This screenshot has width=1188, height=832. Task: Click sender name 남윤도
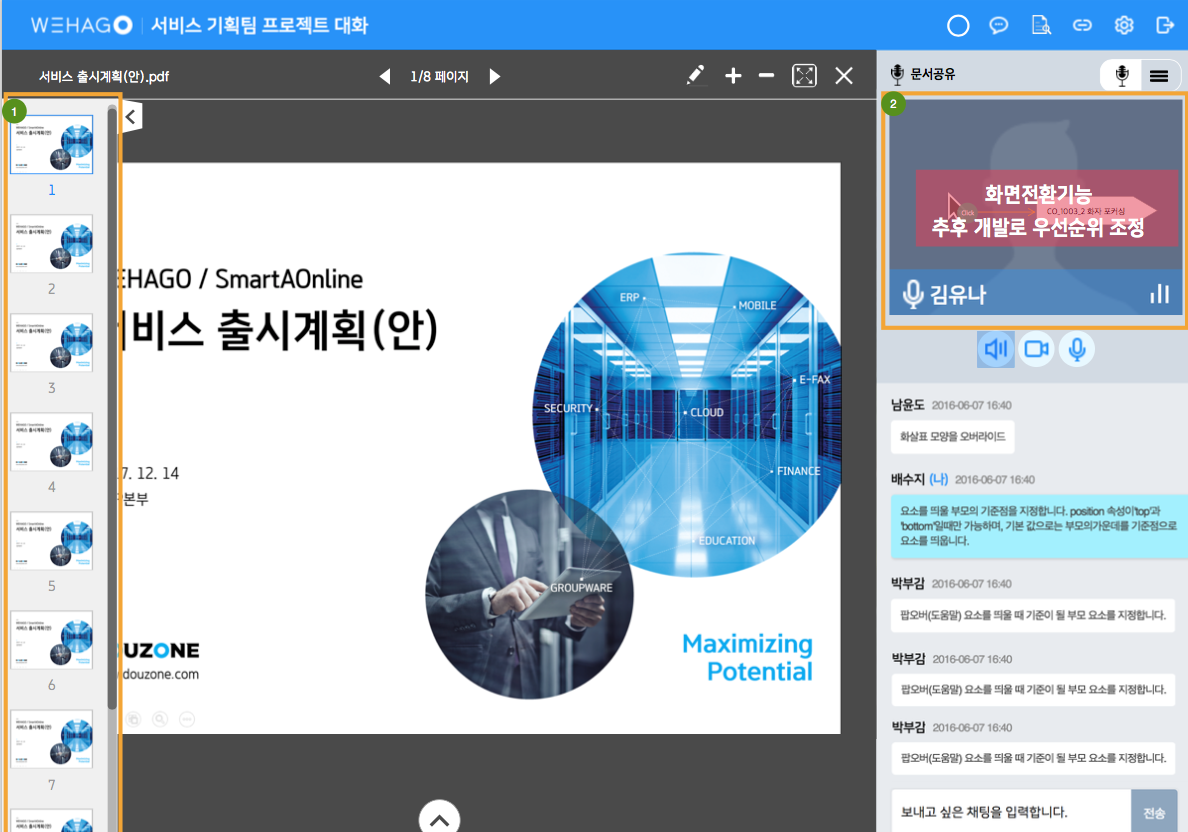tap(908, 405)
